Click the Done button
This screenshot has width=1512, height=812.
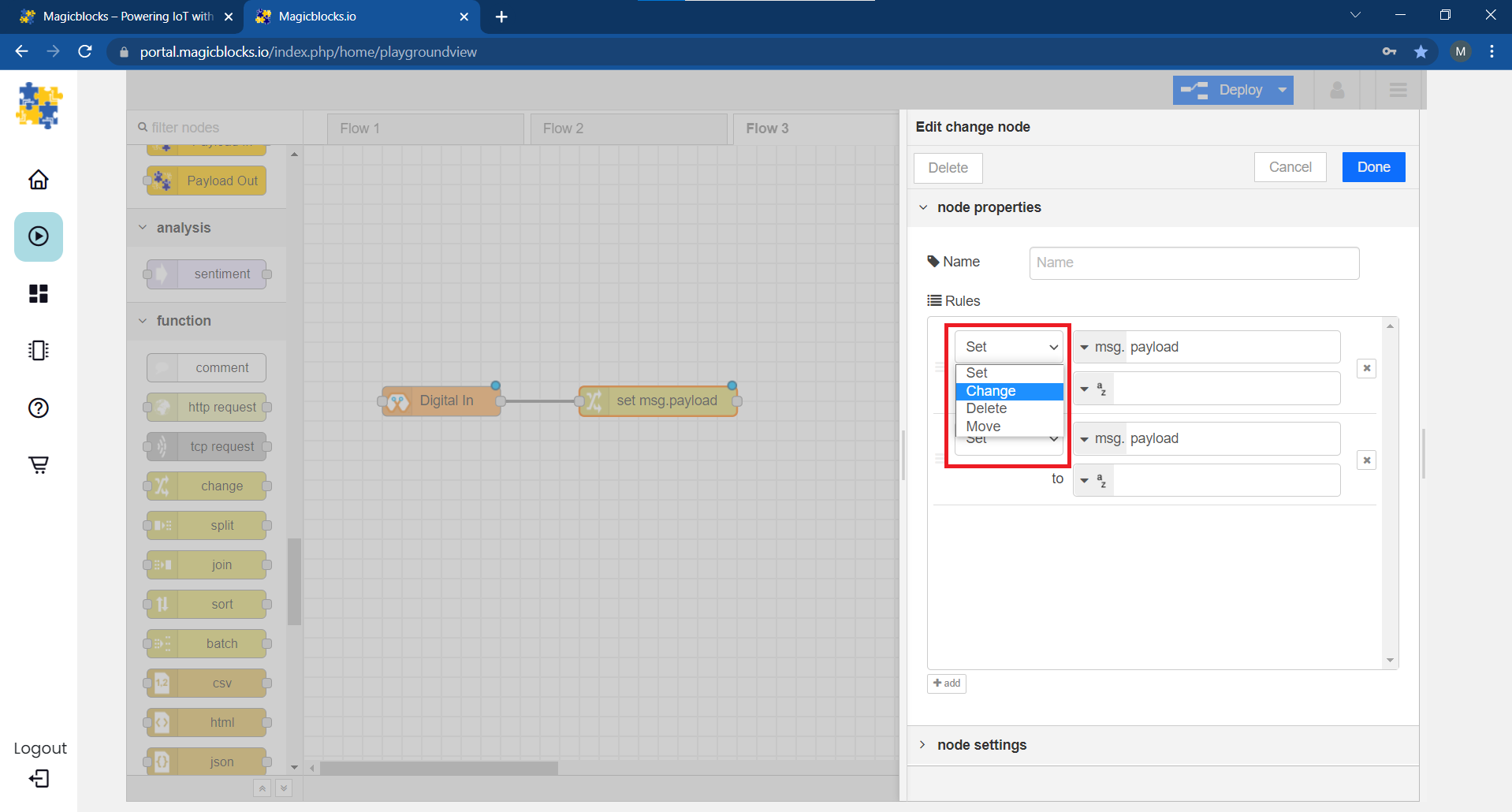(1372, 167)
